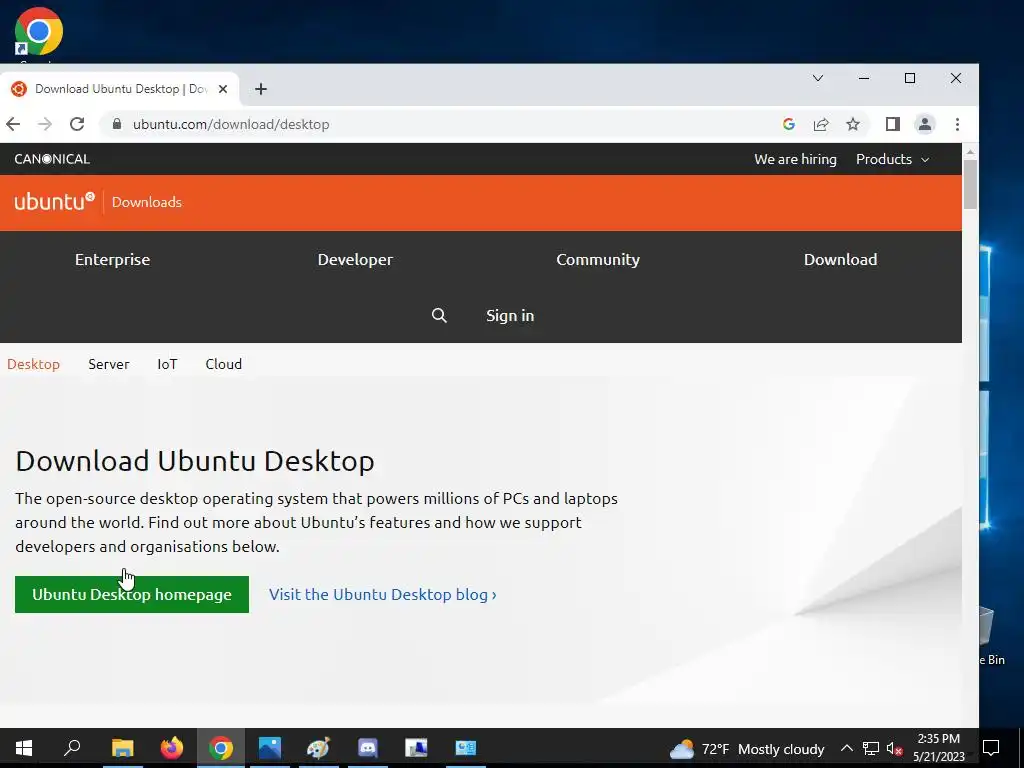The image size is (1024, 768).
Task: Click Sign in
Action: coord(510,315)
